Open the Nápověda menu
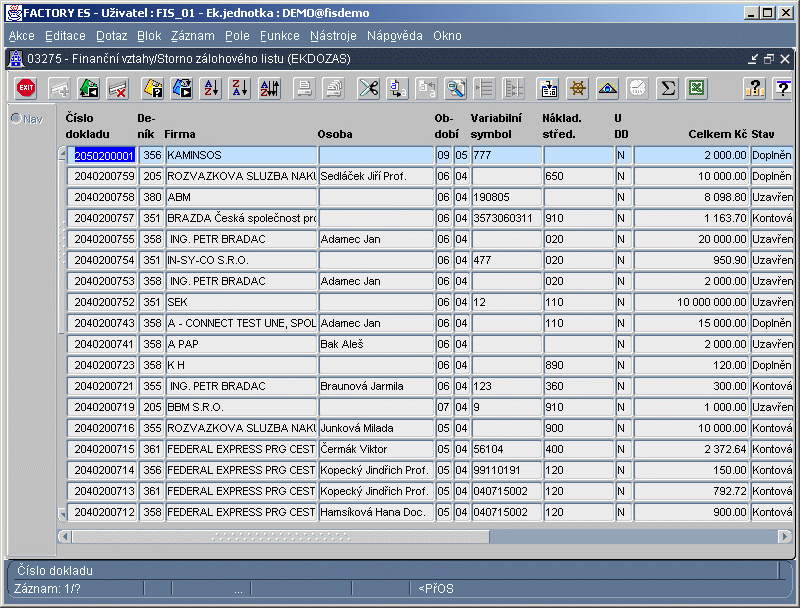800x608 pixels. [394, 36]
